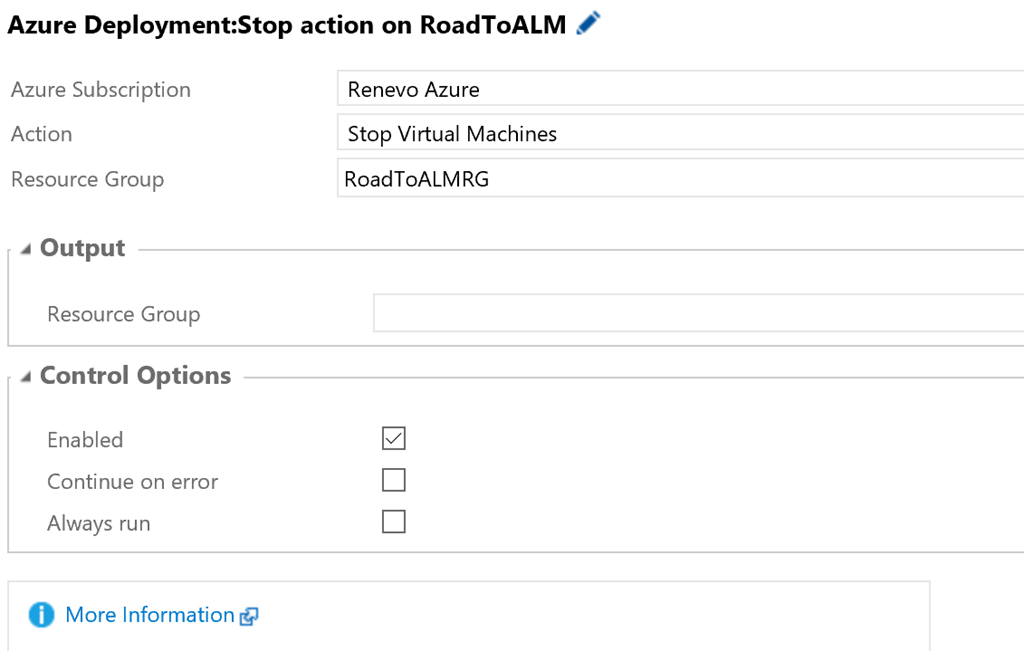This screenshot has width=1024, height=651.
Task: Click the external link icon after More Information
Action: coord(249,617)
